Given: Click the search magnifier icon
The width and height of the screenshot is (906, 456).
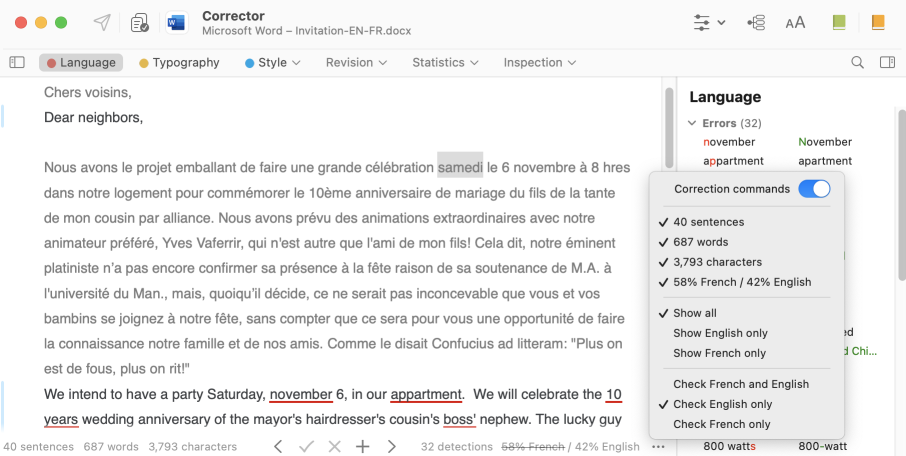Looking at the screenshot, I should 857,62.
